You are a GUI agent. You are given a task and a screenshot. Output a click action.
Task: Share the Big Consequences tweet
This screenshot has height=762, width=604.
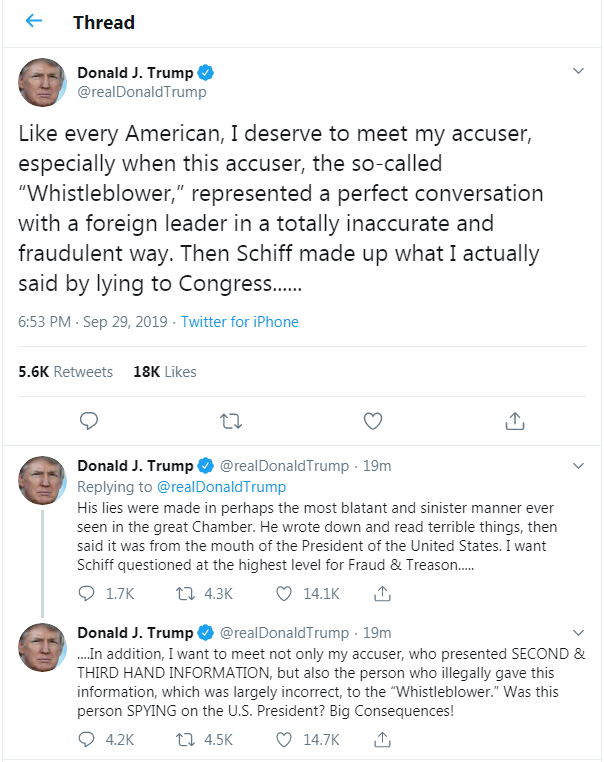(x=382, y=739)
